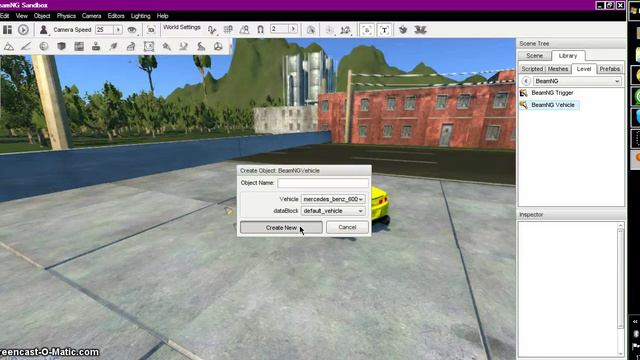The image size is (640, 360).
Task: Open the Object menu
Action: 42,16
